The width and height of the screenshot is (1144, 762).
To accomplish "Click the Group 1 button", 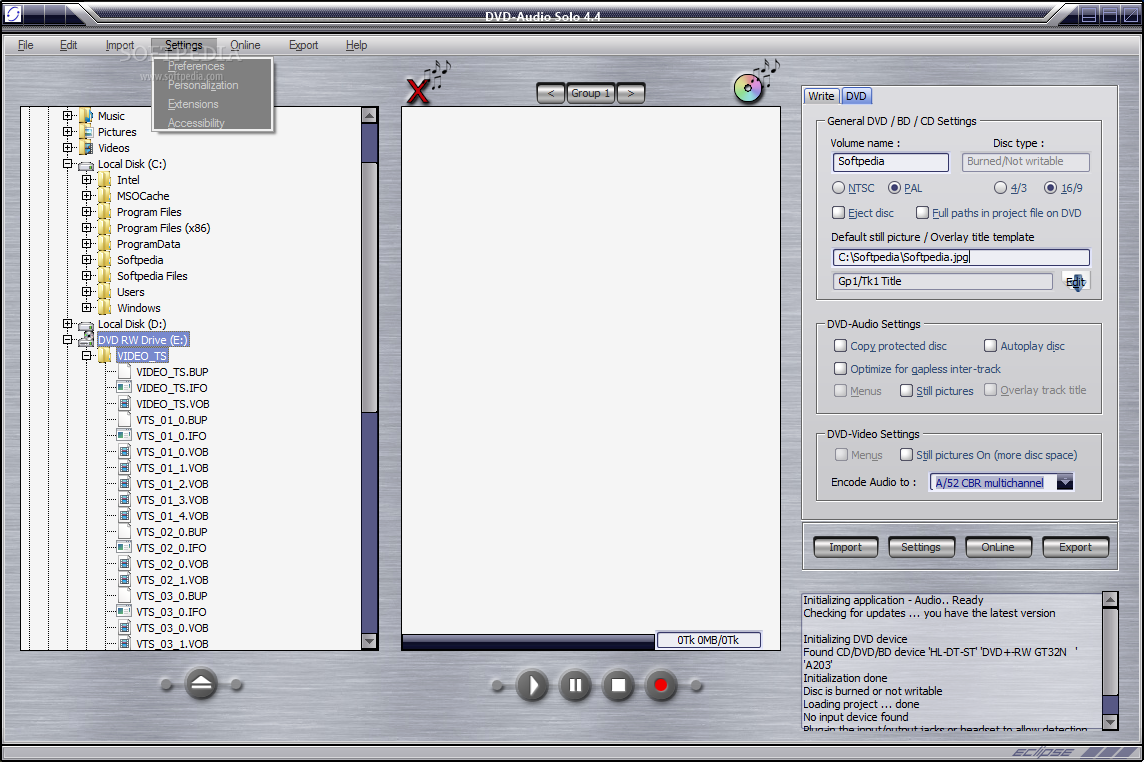I will [x=591, y=93].
